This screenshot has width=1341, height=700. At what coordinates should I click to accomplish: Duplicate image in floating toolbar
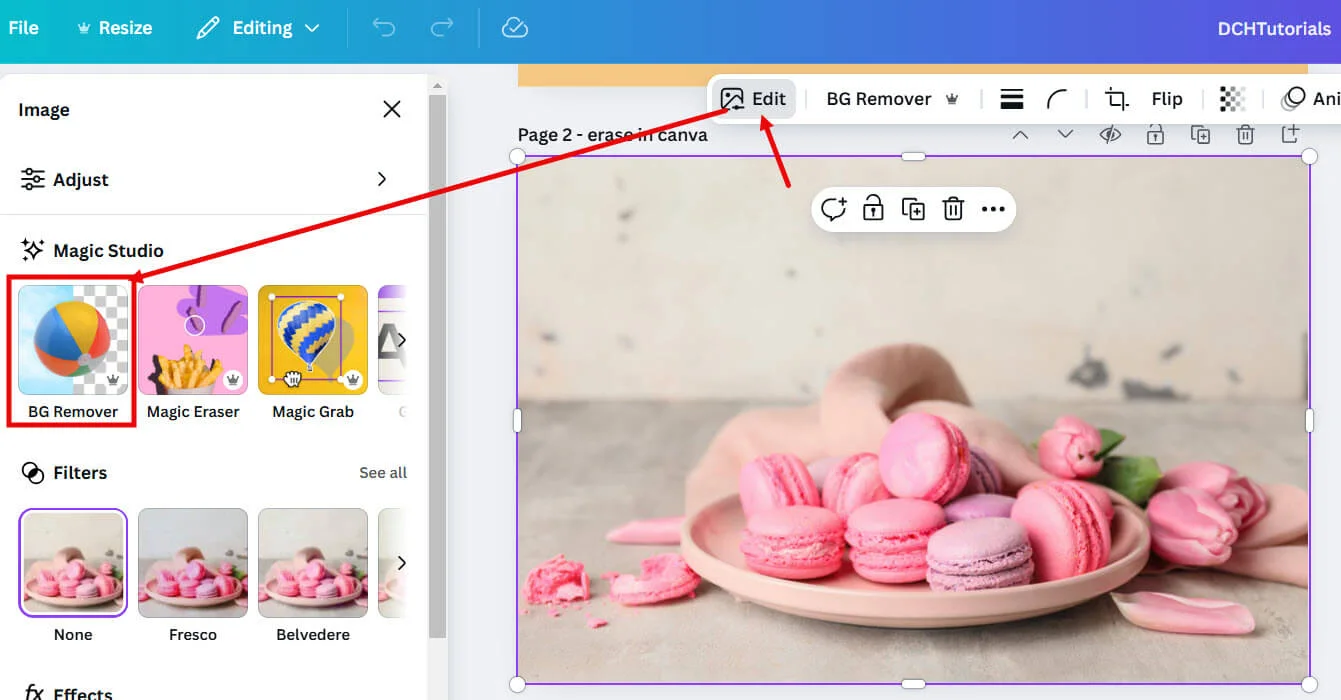click(913, 209)
